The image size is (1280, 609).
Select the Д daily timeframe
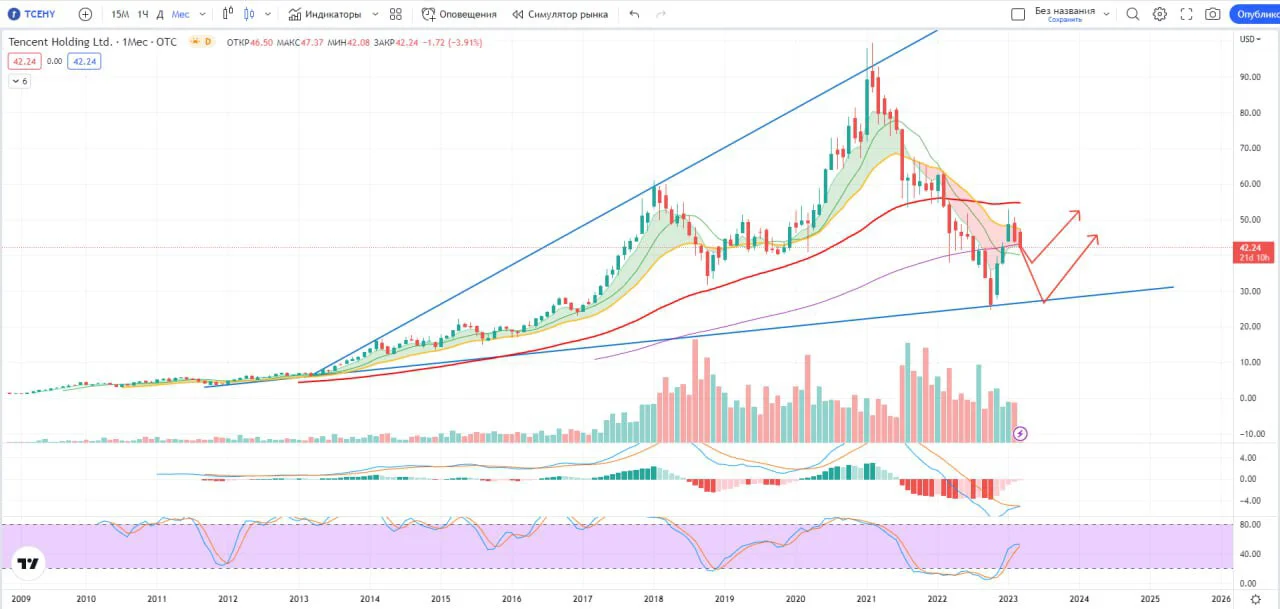pos(160,14)
